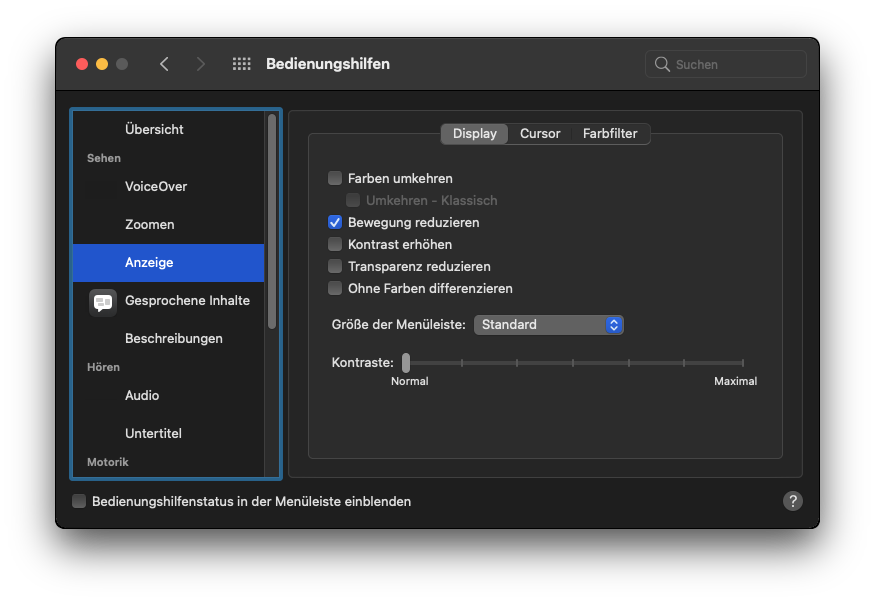Enable Transparenz reduzieren

[335, 266]
